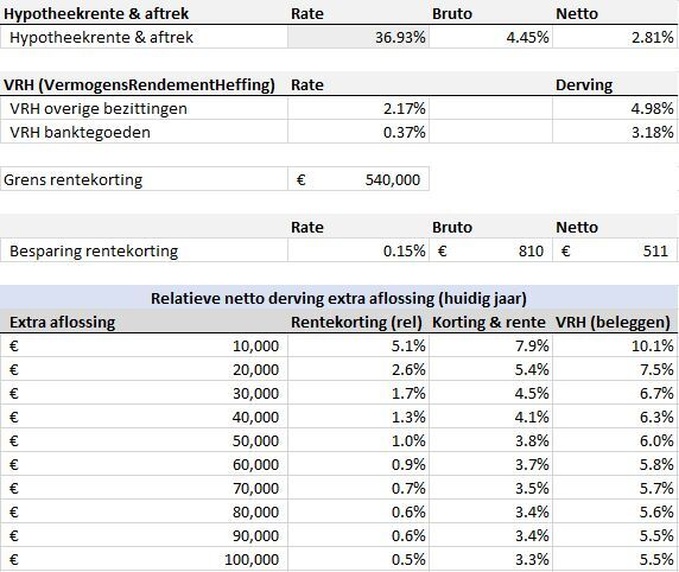
Task: Click the 100,000 extra aflossing cell
Action: [x=144, y=561]
